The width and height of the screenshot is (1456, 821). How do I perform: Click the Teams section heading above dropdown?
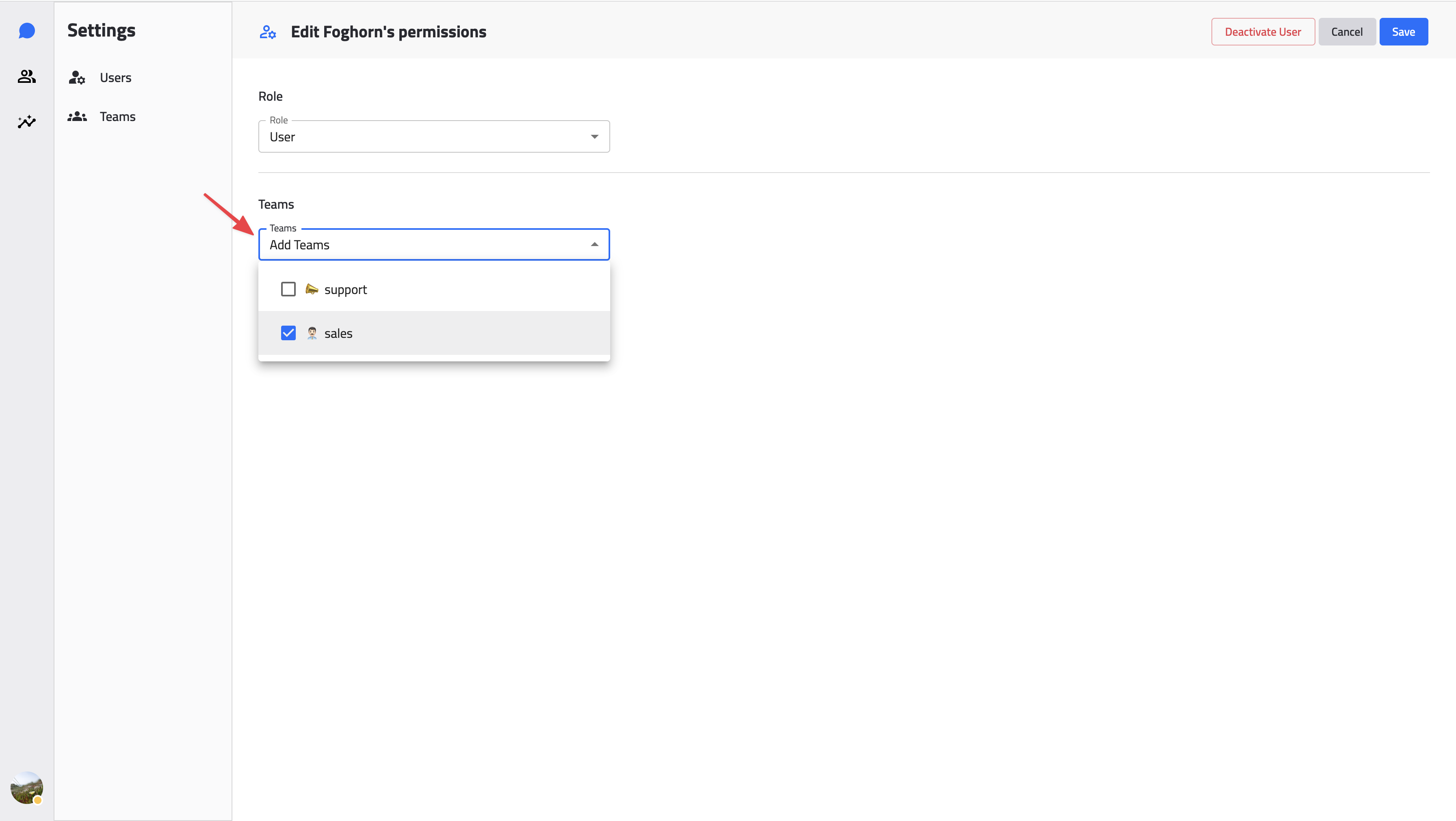(276, 205)
